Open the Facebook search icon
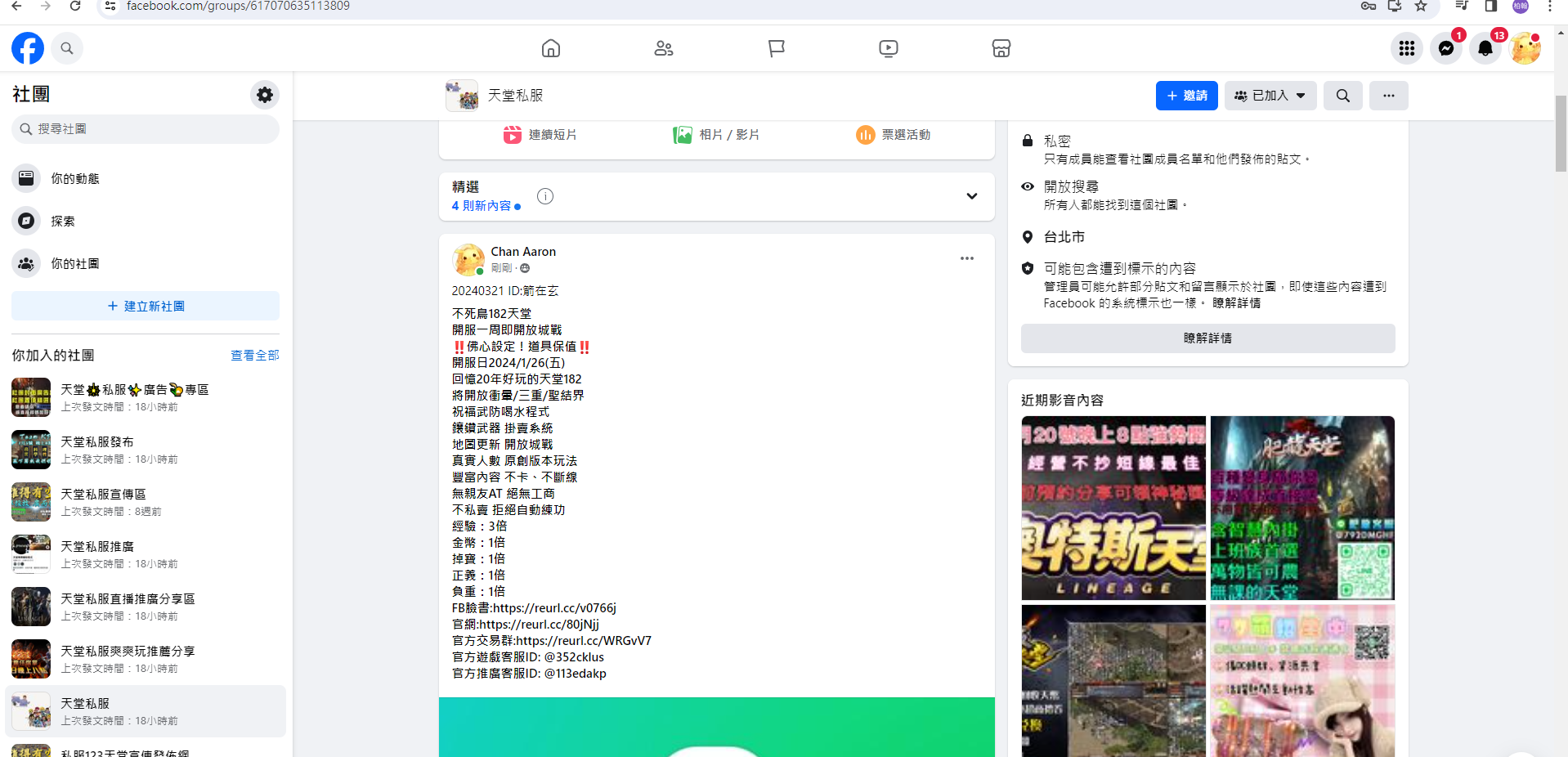Viewport: 1568px width, 757px height. pyautogui.click(x=67, y=48)
